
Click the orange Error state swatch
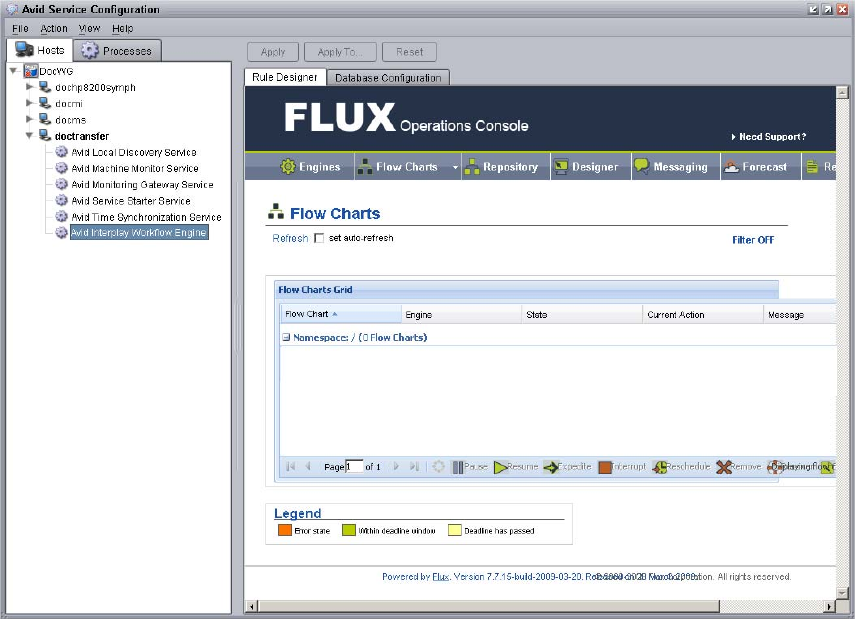[x=285, y=530]
